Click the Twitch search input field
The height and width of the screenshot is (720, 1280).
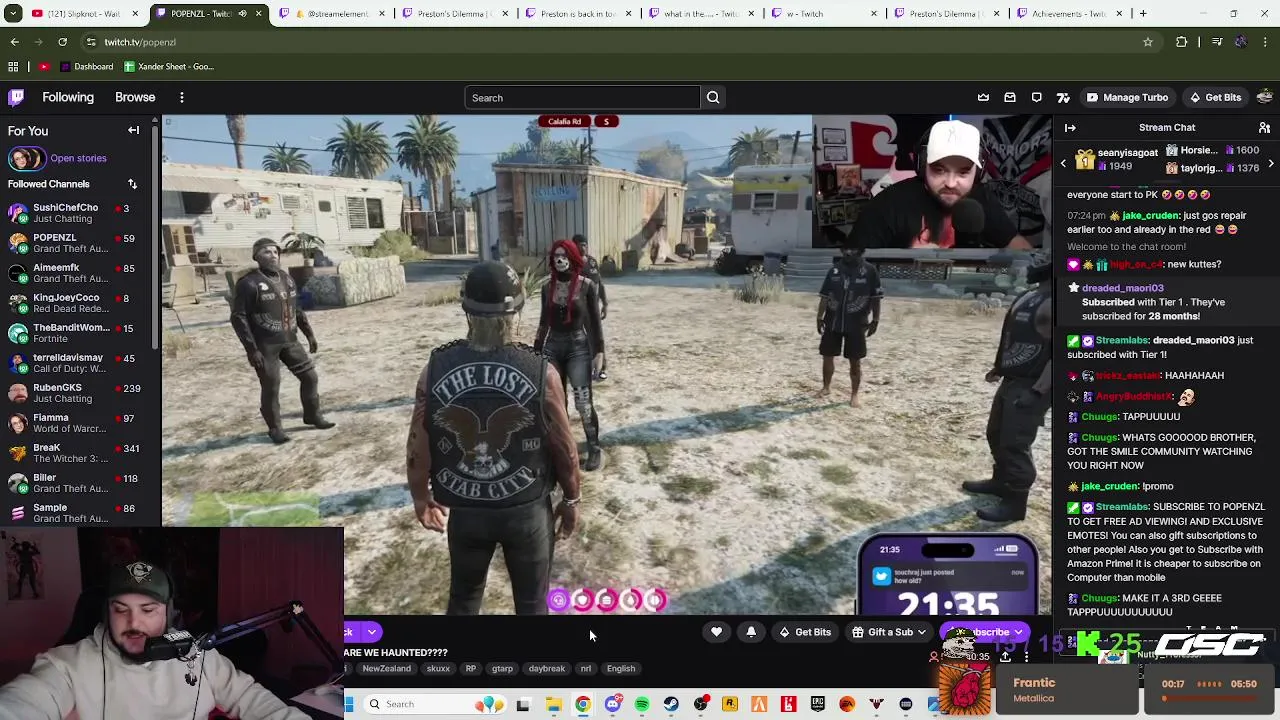(x=583, y=98)
